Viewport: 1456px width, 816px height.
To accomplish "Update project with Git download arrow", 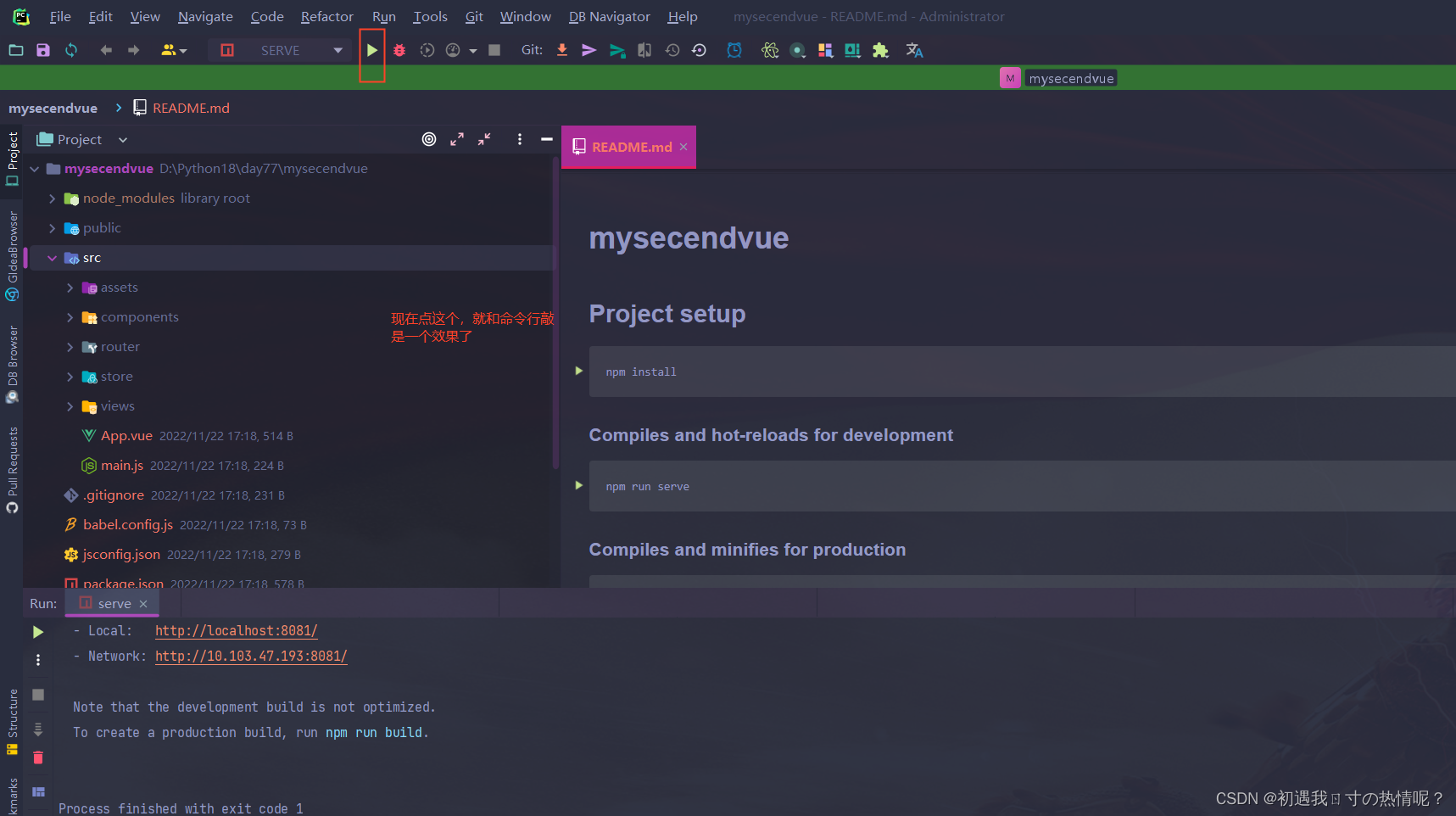I will coord(562,51).
